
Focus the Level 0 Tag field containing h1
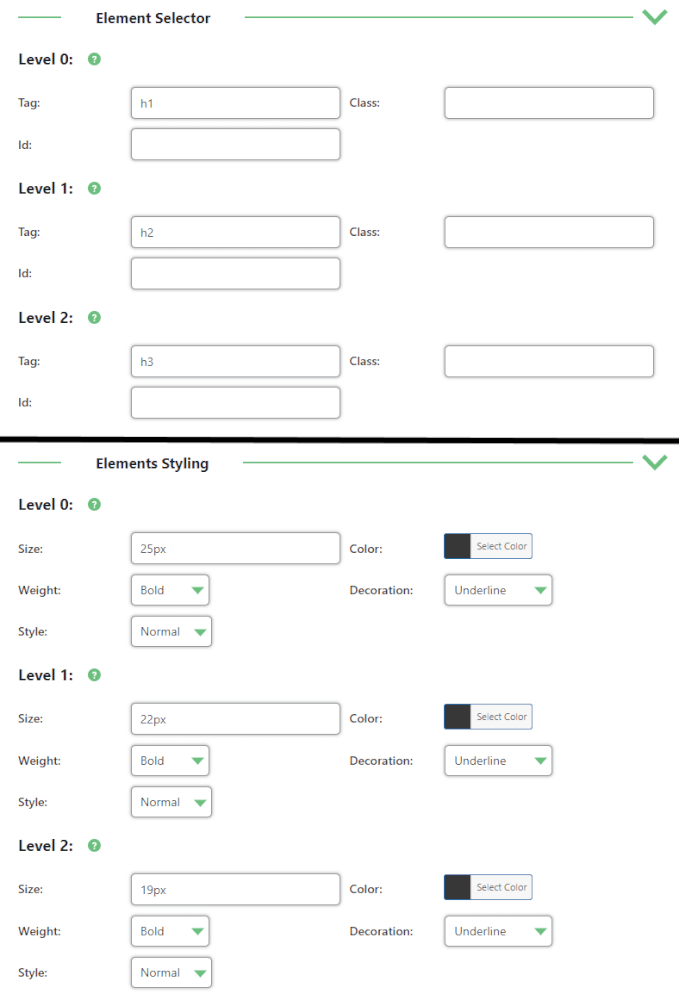pos(235,103)
